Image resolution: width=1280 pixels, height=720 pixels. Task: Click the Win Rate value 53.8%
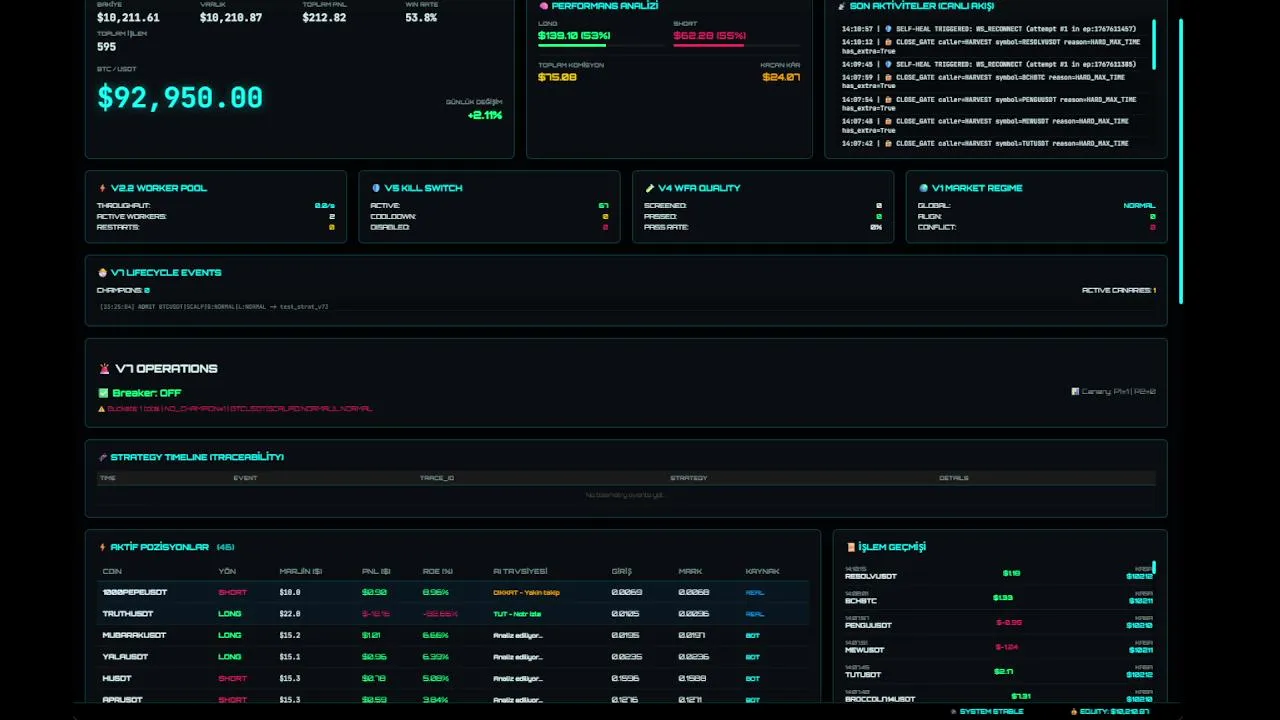421,18
